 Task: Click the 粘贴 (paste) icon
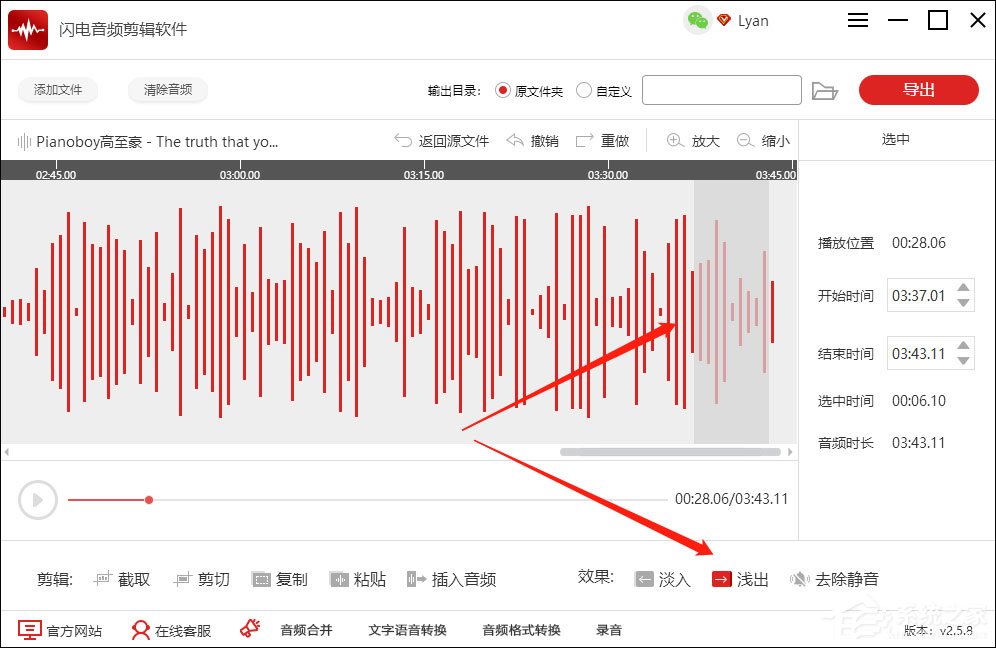click(x=357, y=578)
